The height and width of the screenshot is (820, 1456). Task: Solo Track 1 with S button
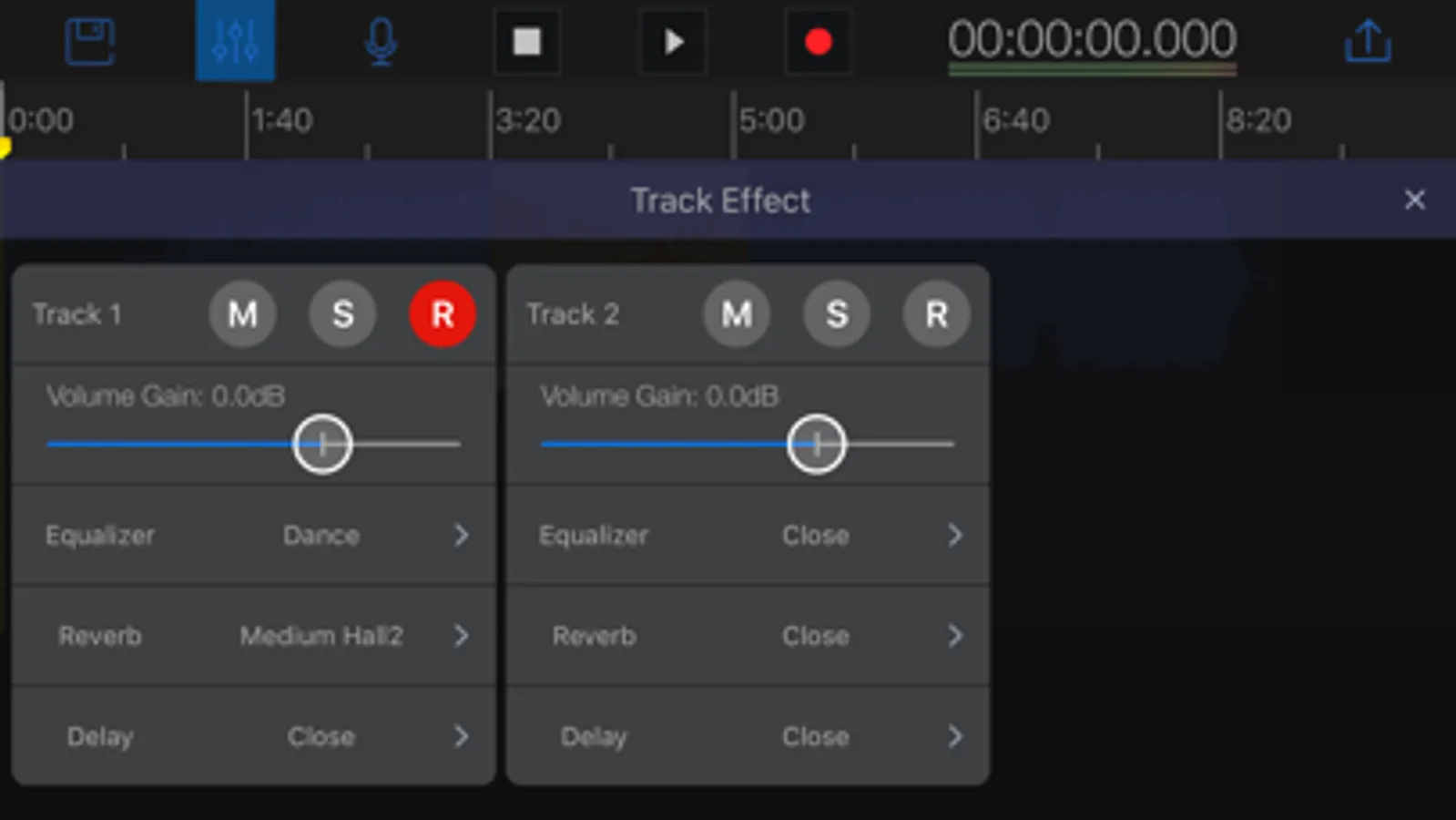point(342,314)
